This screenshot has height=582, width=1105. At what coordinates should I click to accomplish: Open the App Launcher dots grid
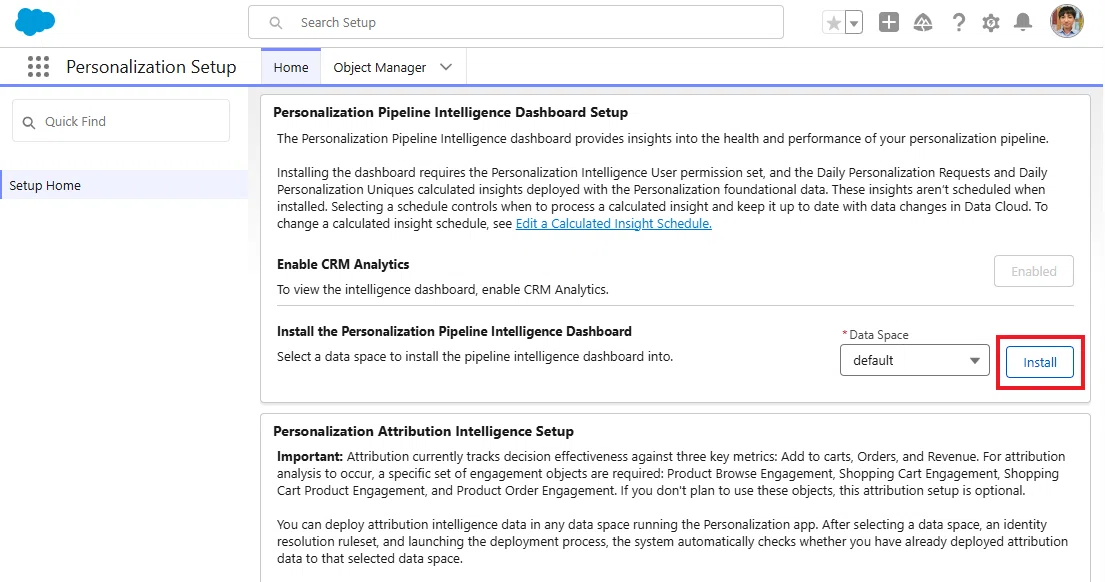click(x=38, y=67)
